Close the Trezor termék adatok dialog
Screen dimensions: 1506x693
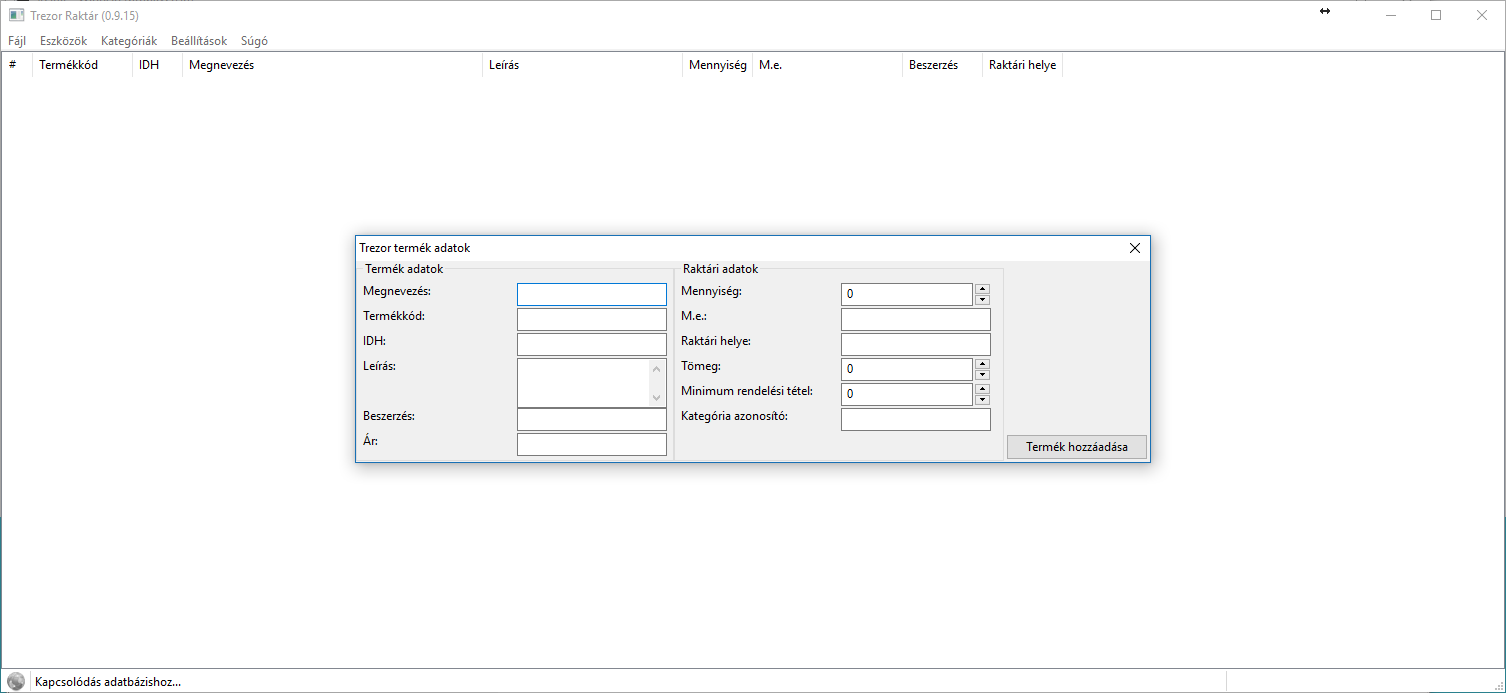[x=1134, y=248]
